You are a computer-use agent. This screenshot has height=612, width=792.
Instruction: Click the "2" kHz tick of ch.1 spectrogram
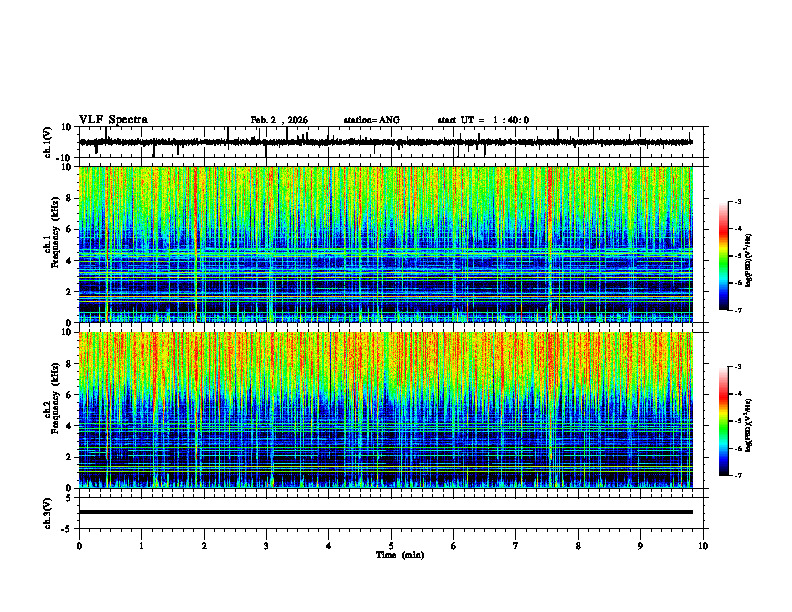click(x=70, y=292)
